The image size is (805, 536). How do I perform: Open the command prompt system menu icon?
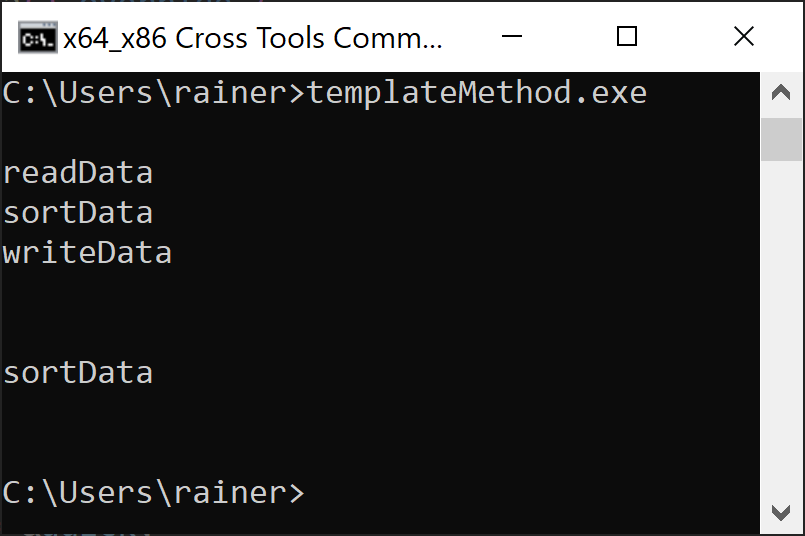37,37
